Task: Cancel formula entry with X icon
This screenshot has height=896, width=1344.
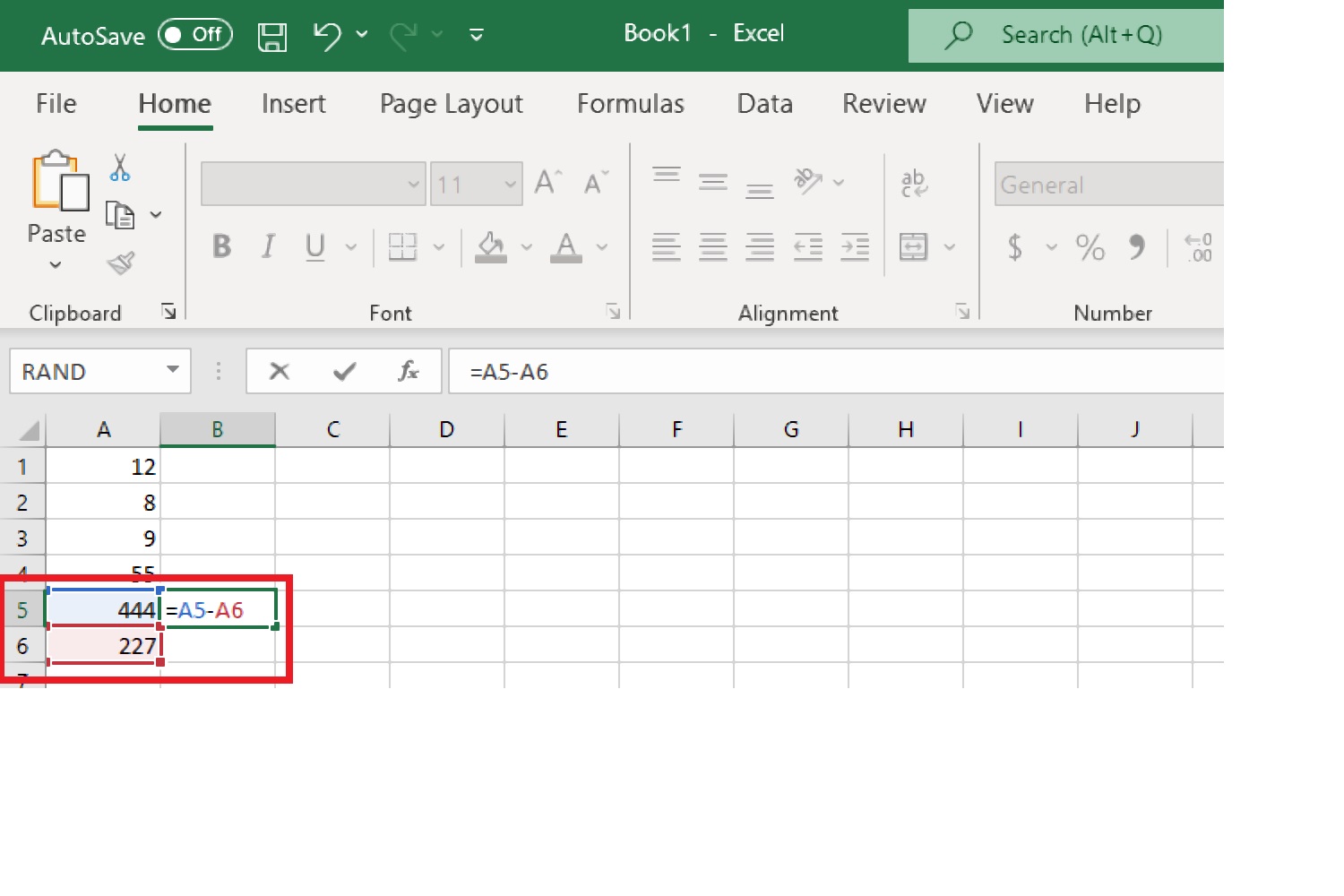Action: tap(280, 371)
